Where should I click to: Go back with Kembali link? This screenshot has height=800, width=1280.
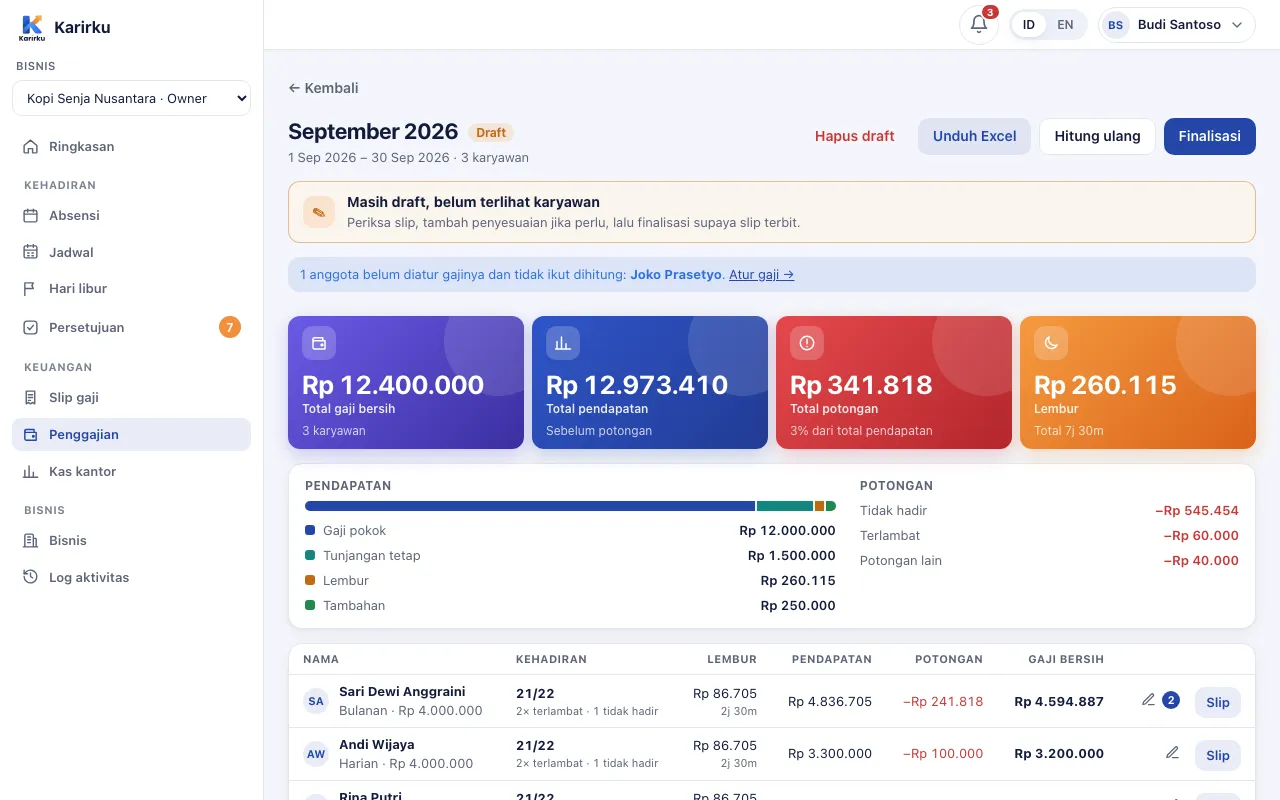(323, 88)
